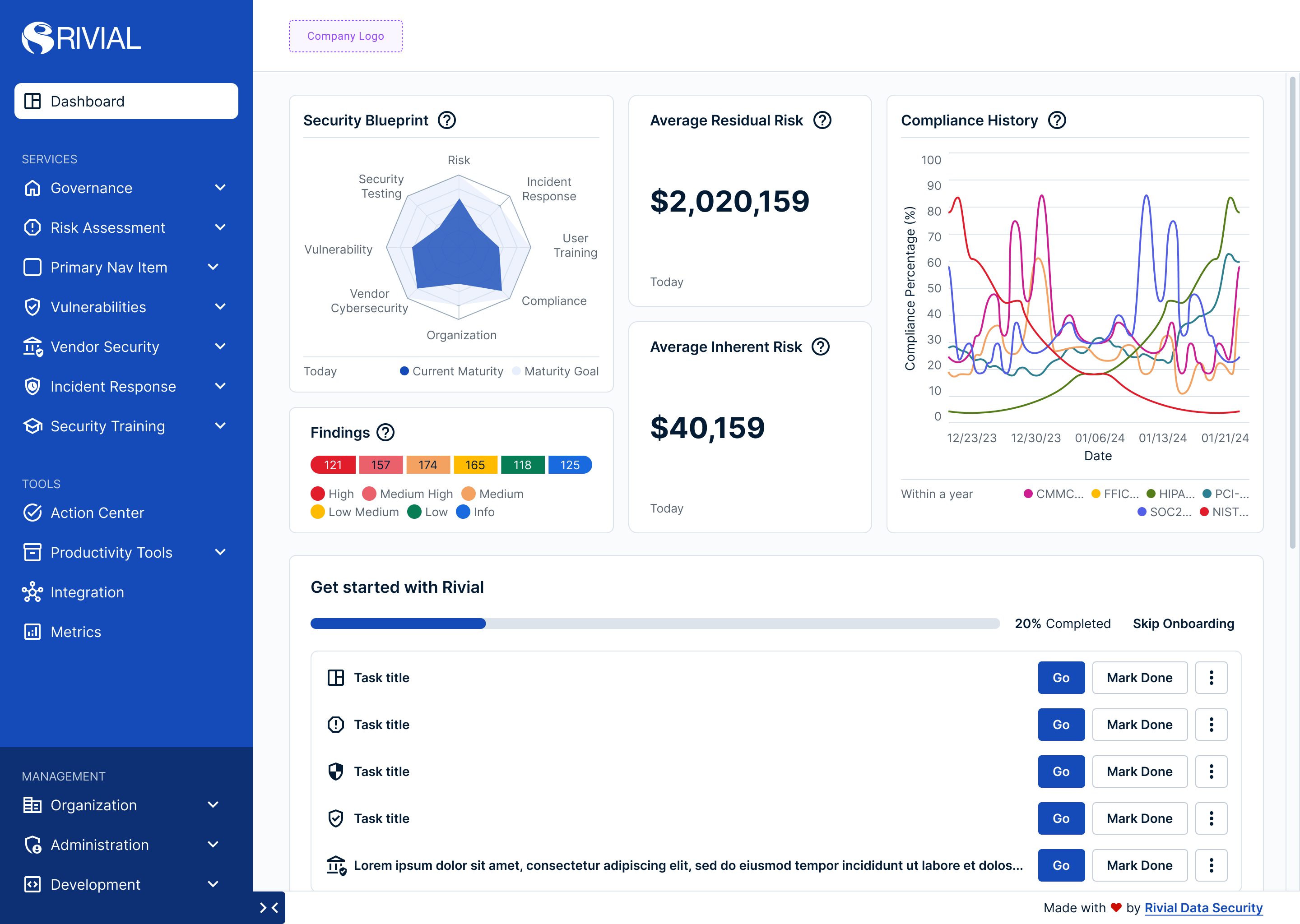Toggle the CMMC legend entry in chart
The image size is (1300, 924).
point(1053,494)
